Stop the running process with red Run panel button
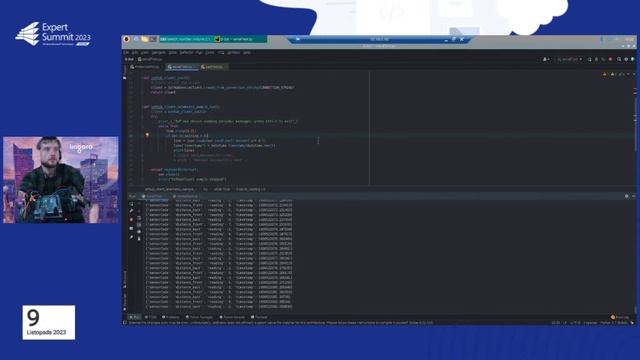The width and height of the screenshot is (640, 360). click(131, 219)
